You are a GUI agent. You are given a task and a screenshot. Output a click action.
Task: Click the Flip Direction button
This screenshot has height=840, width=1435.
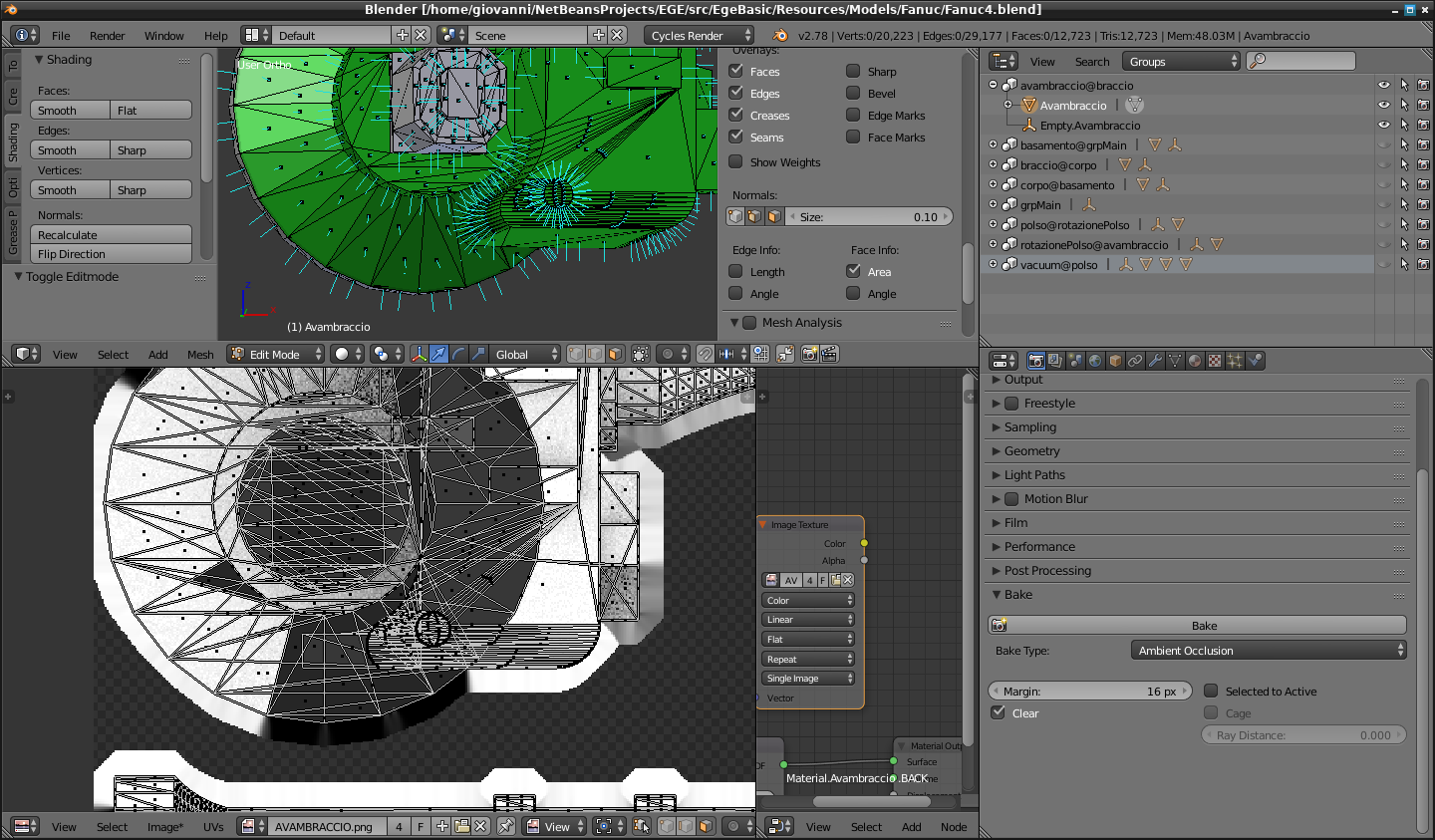(x=111, y=254)
